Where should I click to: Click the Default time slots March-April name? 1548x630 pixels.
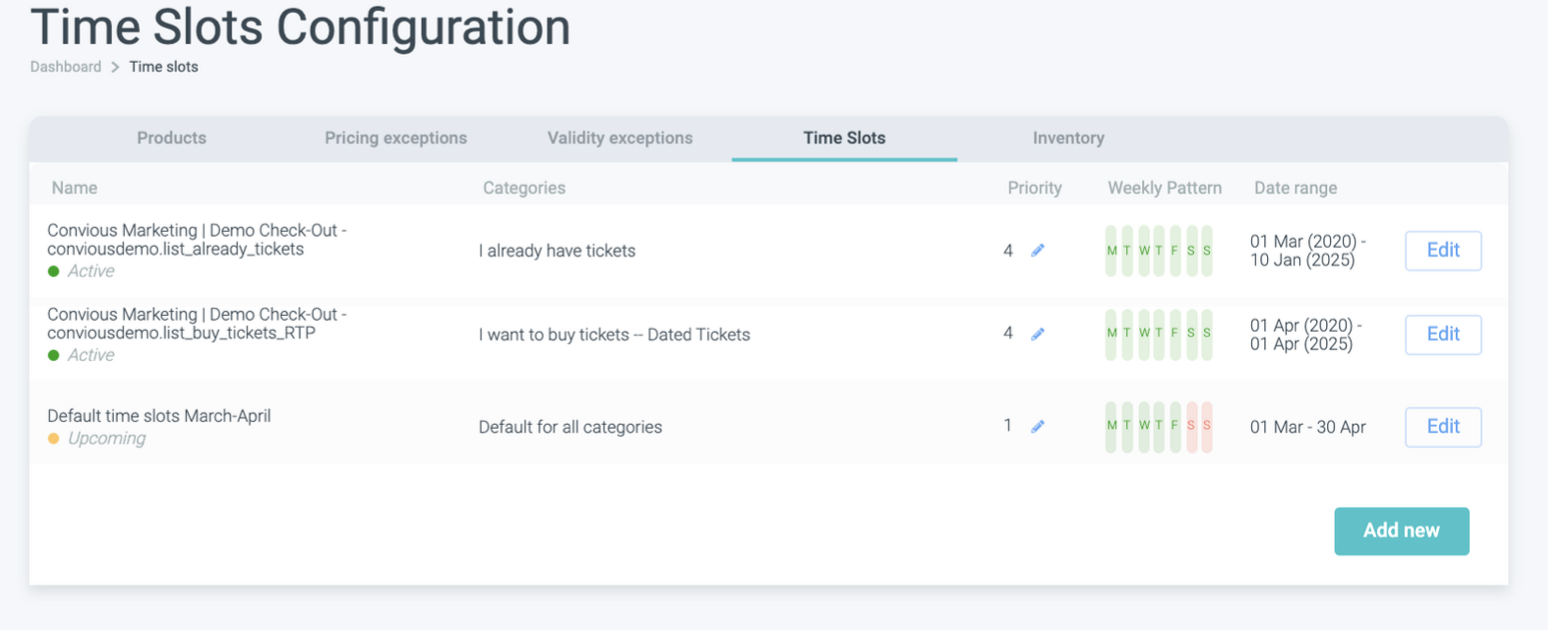coord(159,416)
